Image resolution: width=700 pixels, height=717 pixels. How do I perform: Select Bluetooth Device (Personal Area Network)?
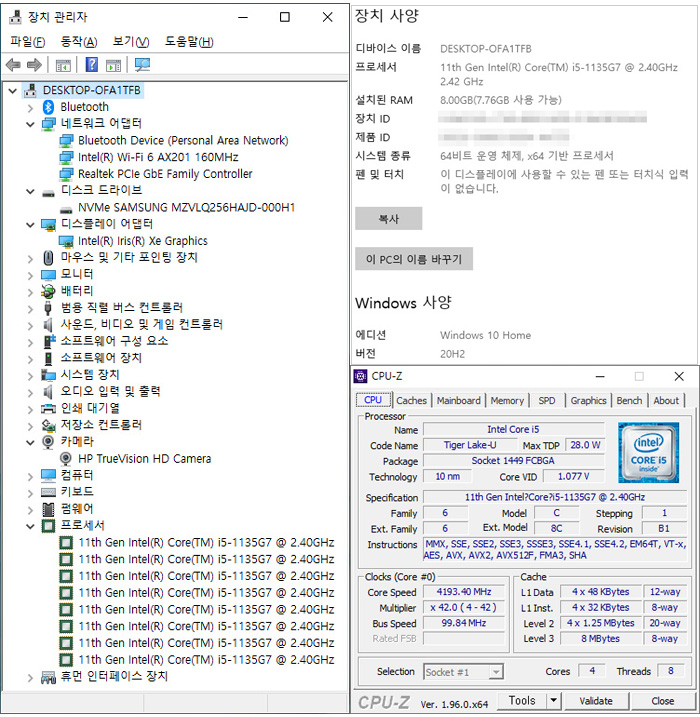click(x=183, y=141)
